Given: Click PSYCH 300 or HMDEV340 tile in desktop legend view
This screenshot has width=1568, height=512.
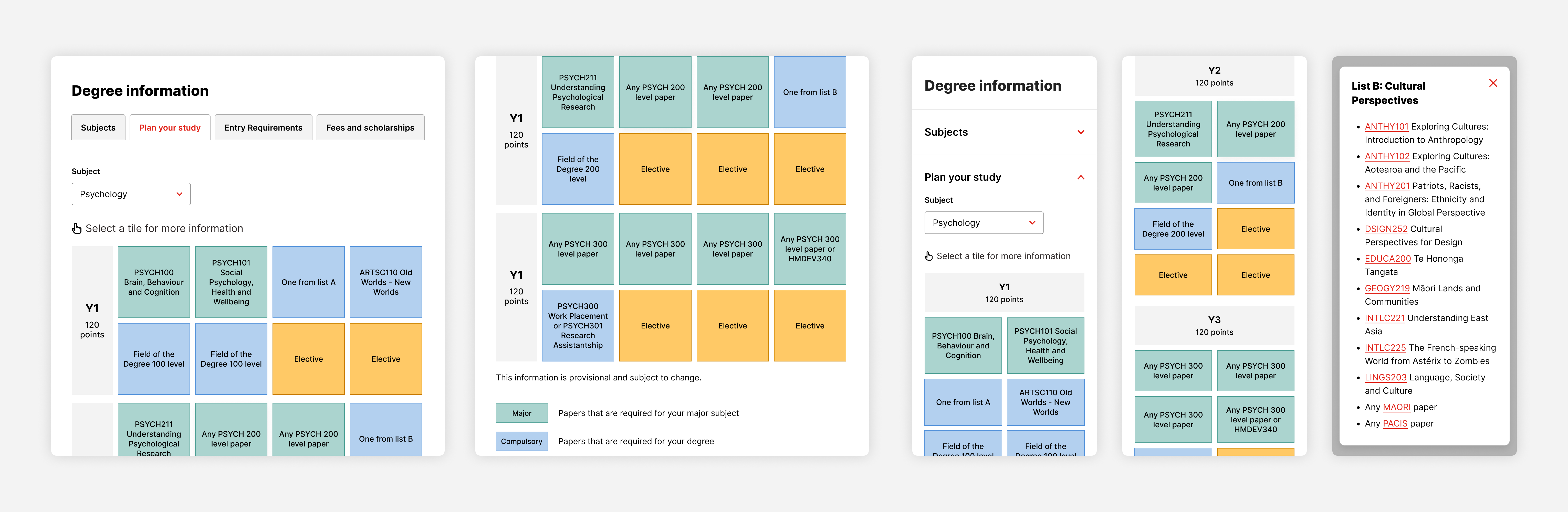Looking at the screenshot, I should point(810,249).
